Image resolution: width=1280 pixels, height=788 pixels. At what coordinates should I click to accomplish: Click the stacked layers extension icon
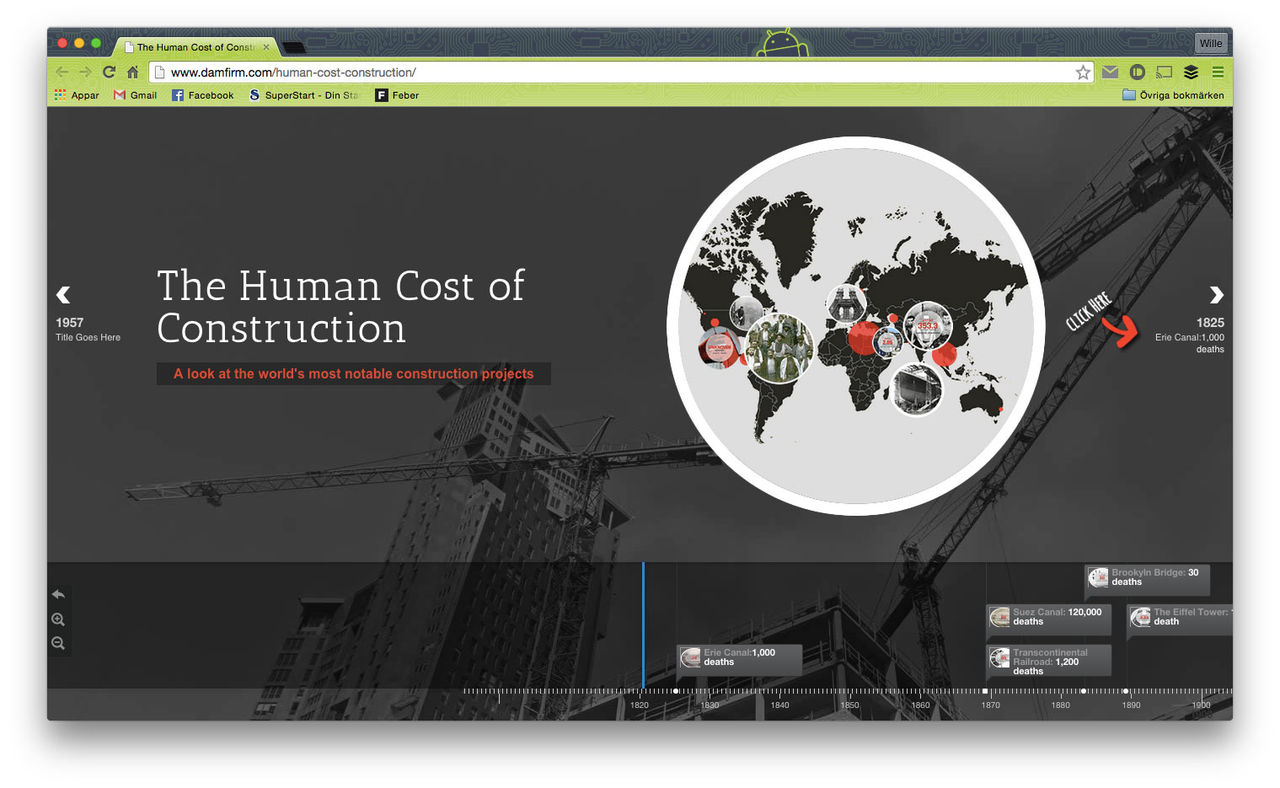click(x=1191, y=72)
